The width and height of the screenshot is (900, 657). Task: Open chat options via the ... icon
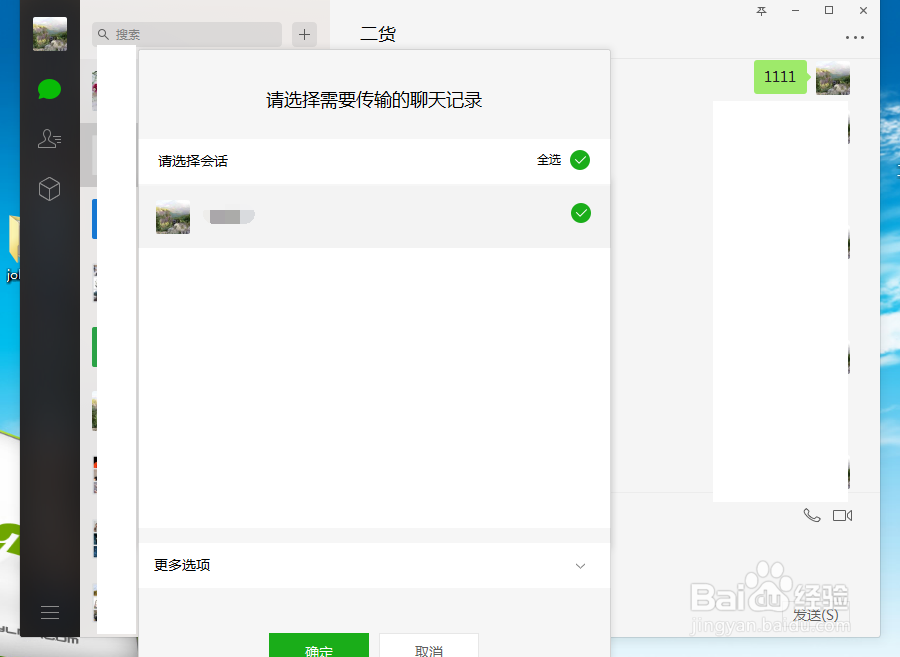[855, 37]
